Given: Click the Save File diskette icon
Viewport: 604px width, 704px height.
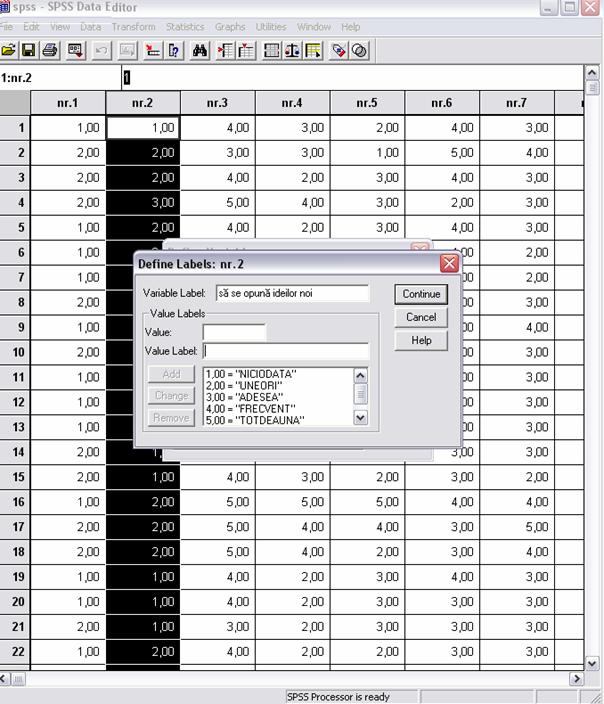Looking at the screenshot, I should pos(29,50).
